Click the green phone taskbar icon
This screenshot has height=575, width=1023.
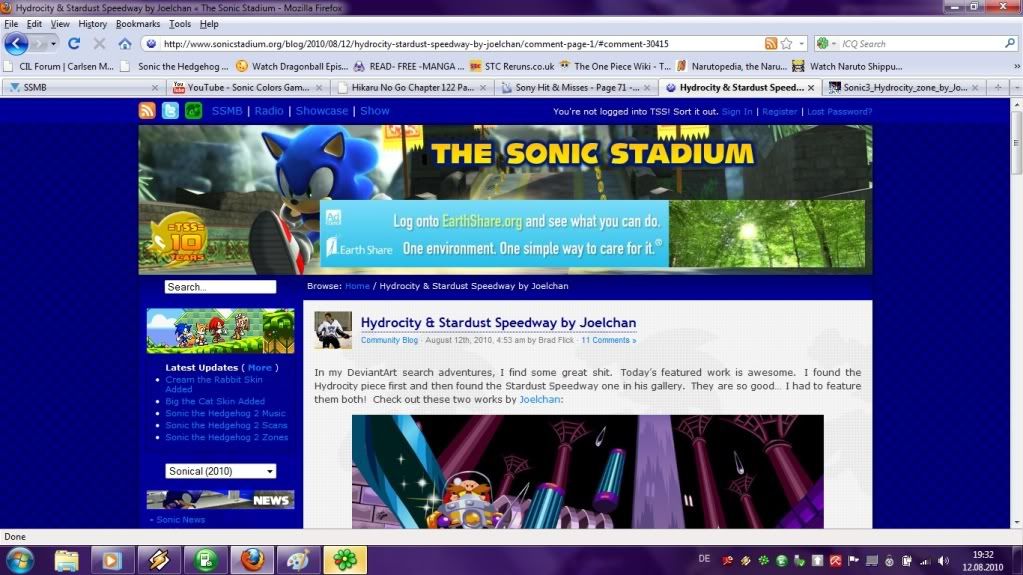tap(206, 560)
